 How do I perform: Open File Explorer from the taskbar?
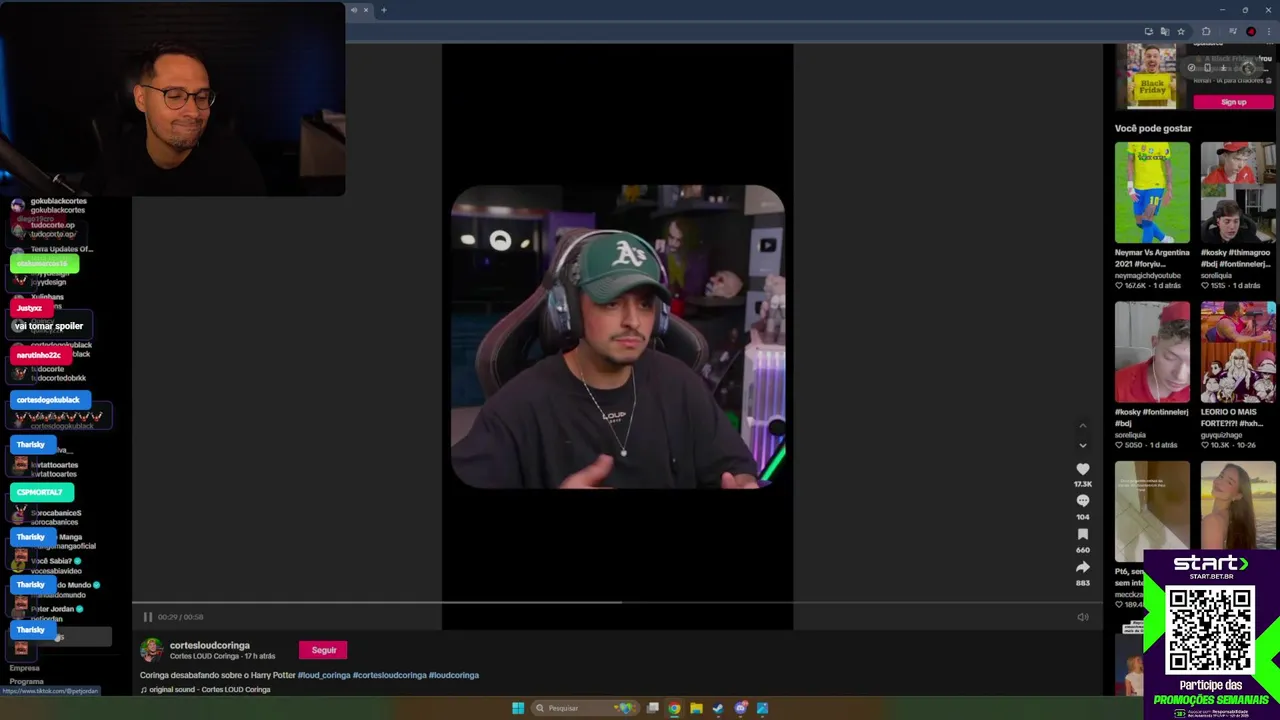pyautogui.click(x=696, y=708)
